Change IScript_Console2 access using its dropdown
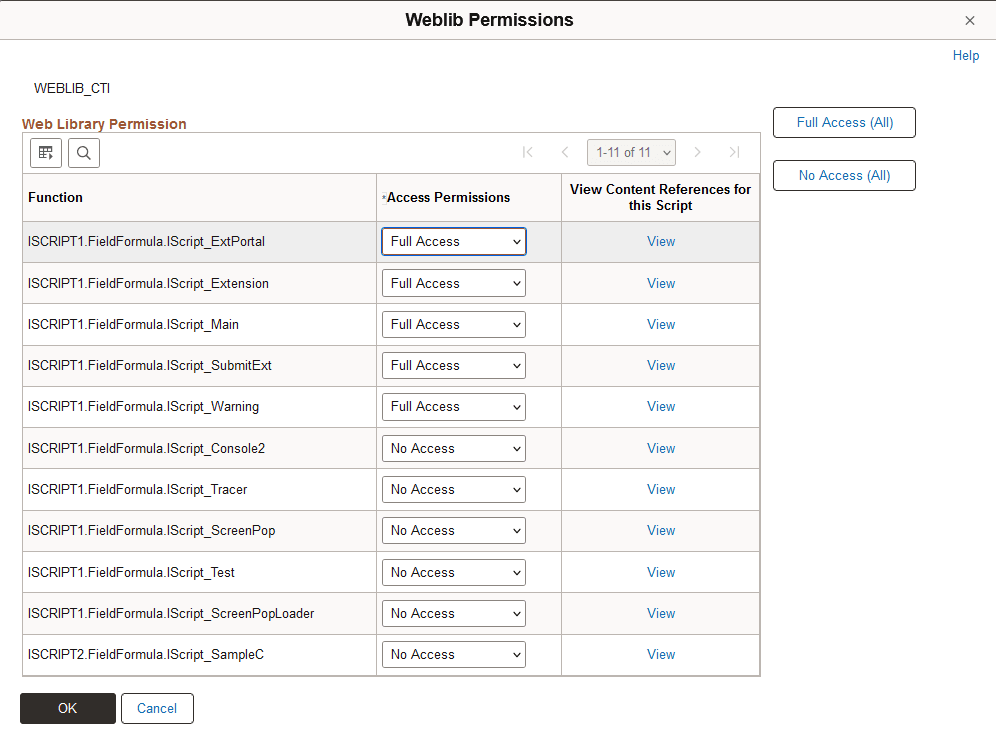This screenshot has width=996, height=731. (x=453, y=448)
